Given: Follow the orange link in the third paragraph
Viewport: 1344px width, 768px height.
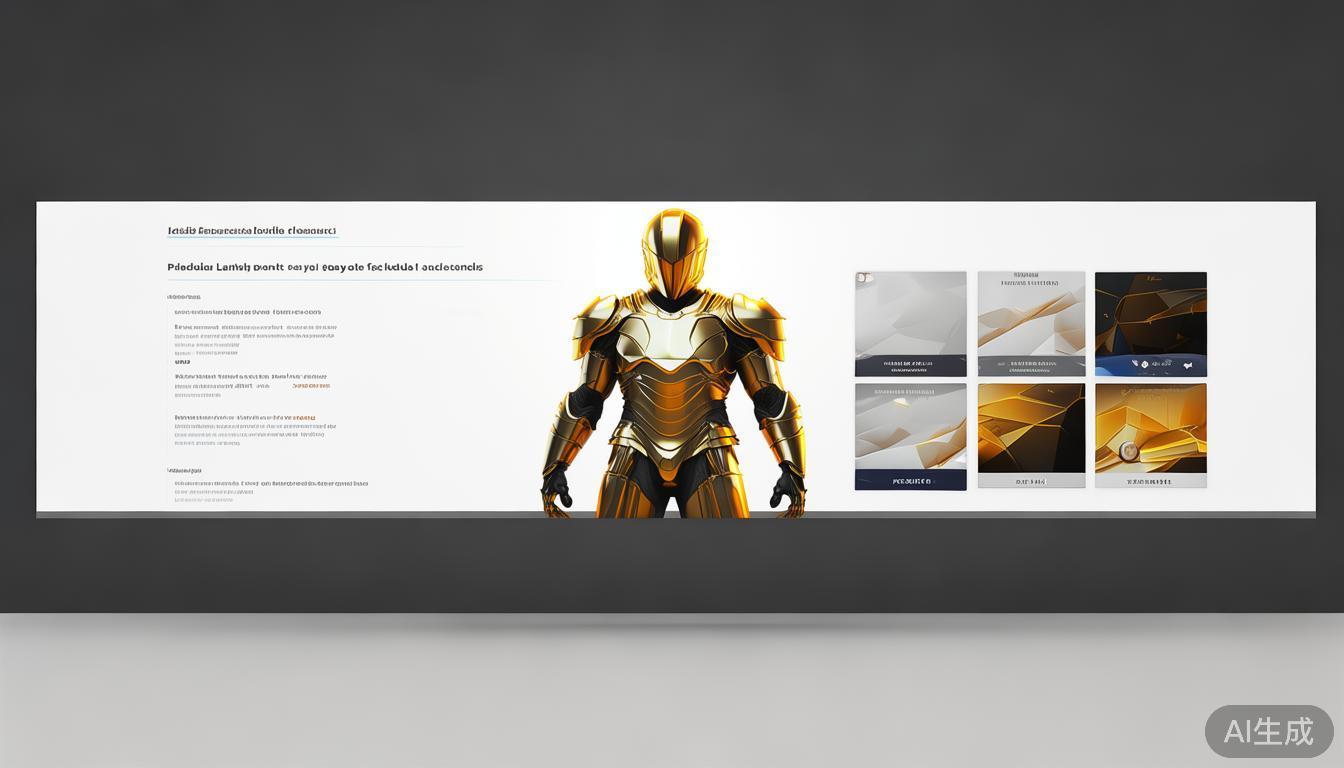Looking at the screenshot, I should [x=304, y=417].
